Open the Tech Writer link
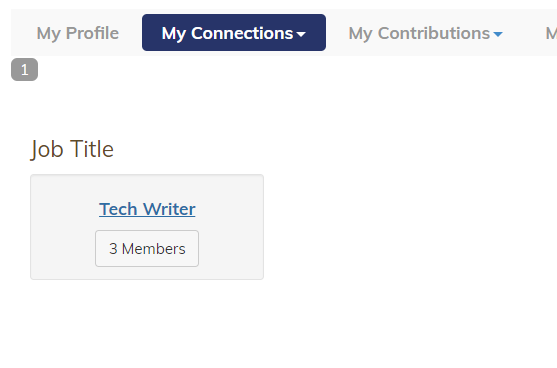This screenshot has height=368, width=557. [x=147, y=209]
